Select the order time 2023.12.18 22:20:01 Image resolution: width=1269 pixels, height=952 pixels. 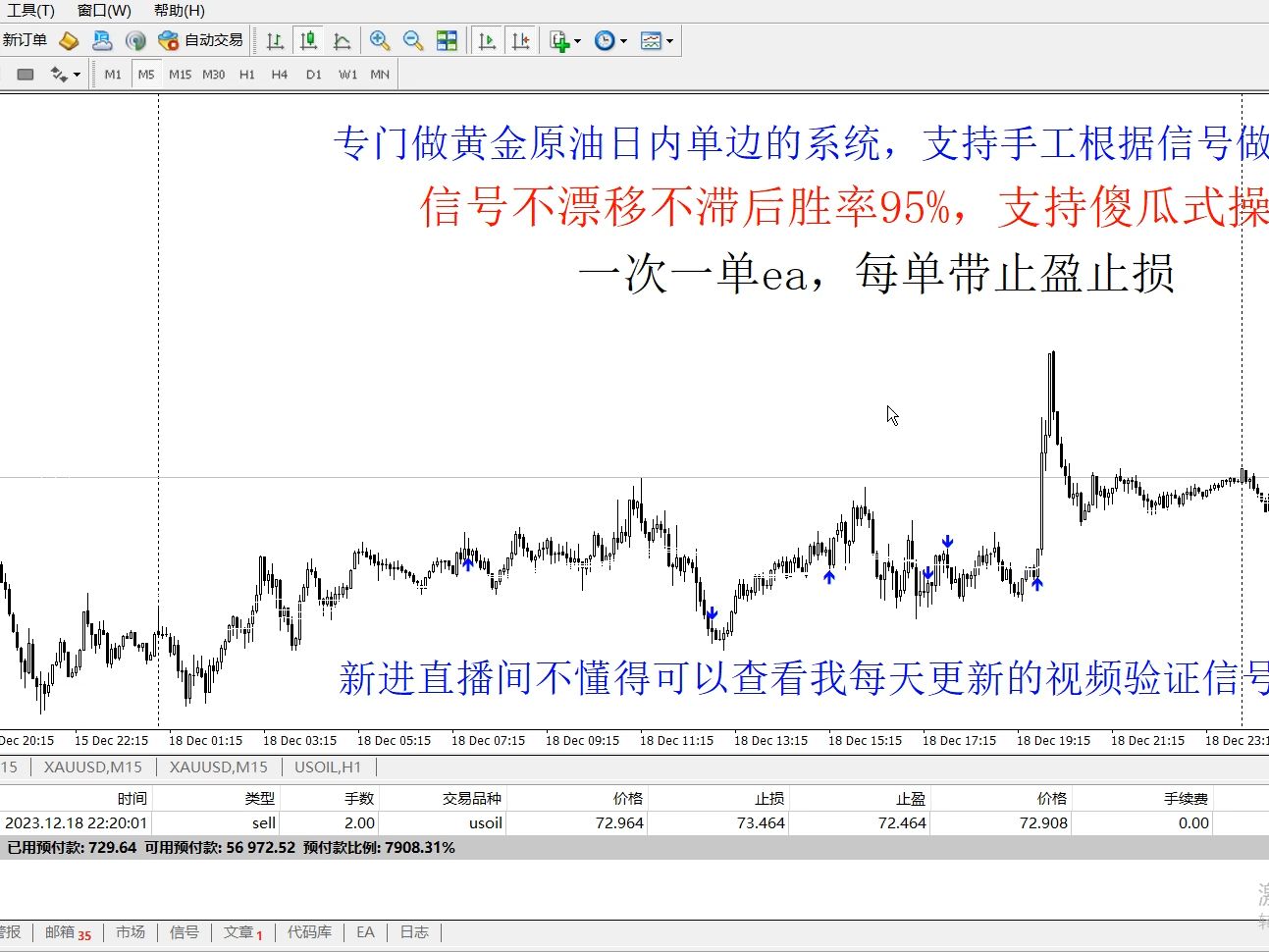[76, 823]
